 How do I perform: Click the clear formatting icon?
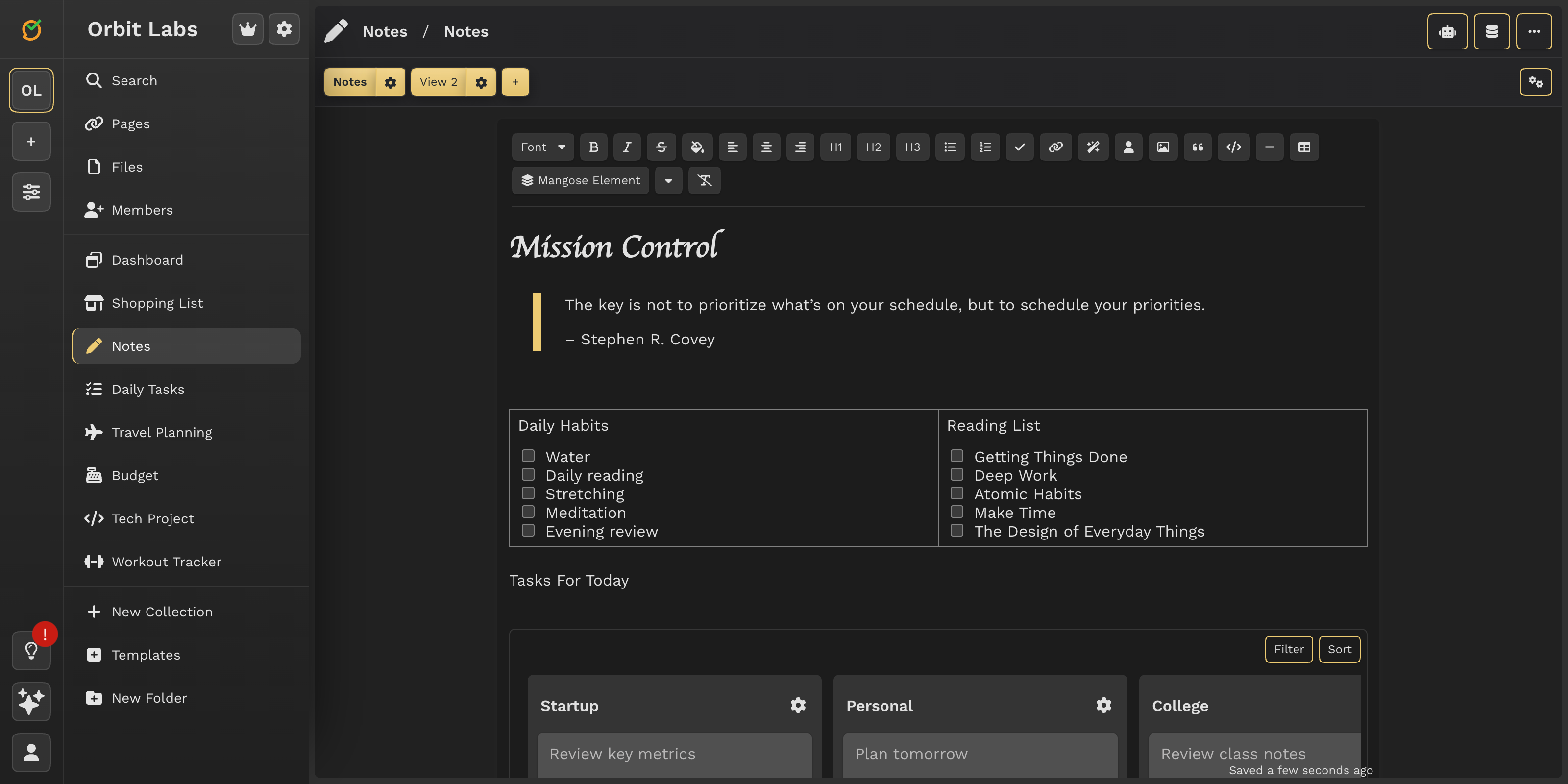click(x=704, y=180)
